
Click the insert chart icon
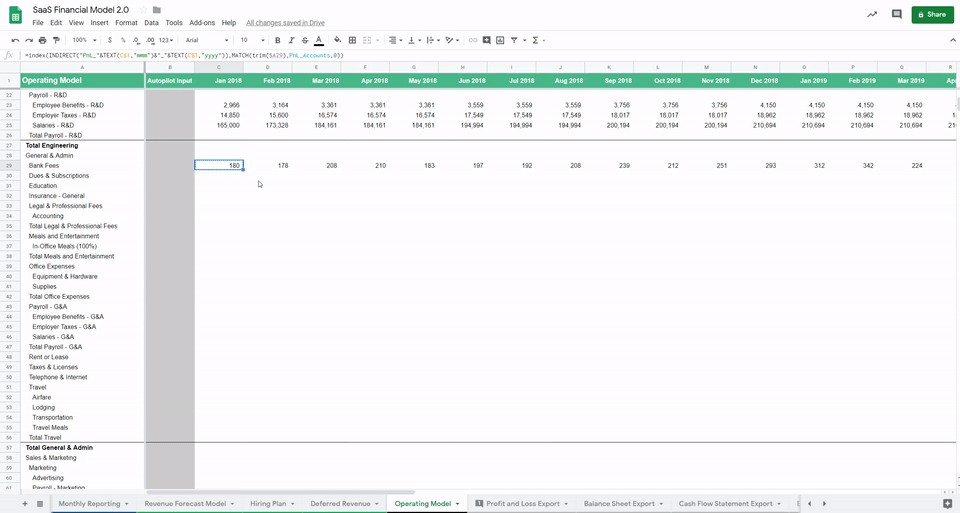pyautogui.click(x=499, y=40)
